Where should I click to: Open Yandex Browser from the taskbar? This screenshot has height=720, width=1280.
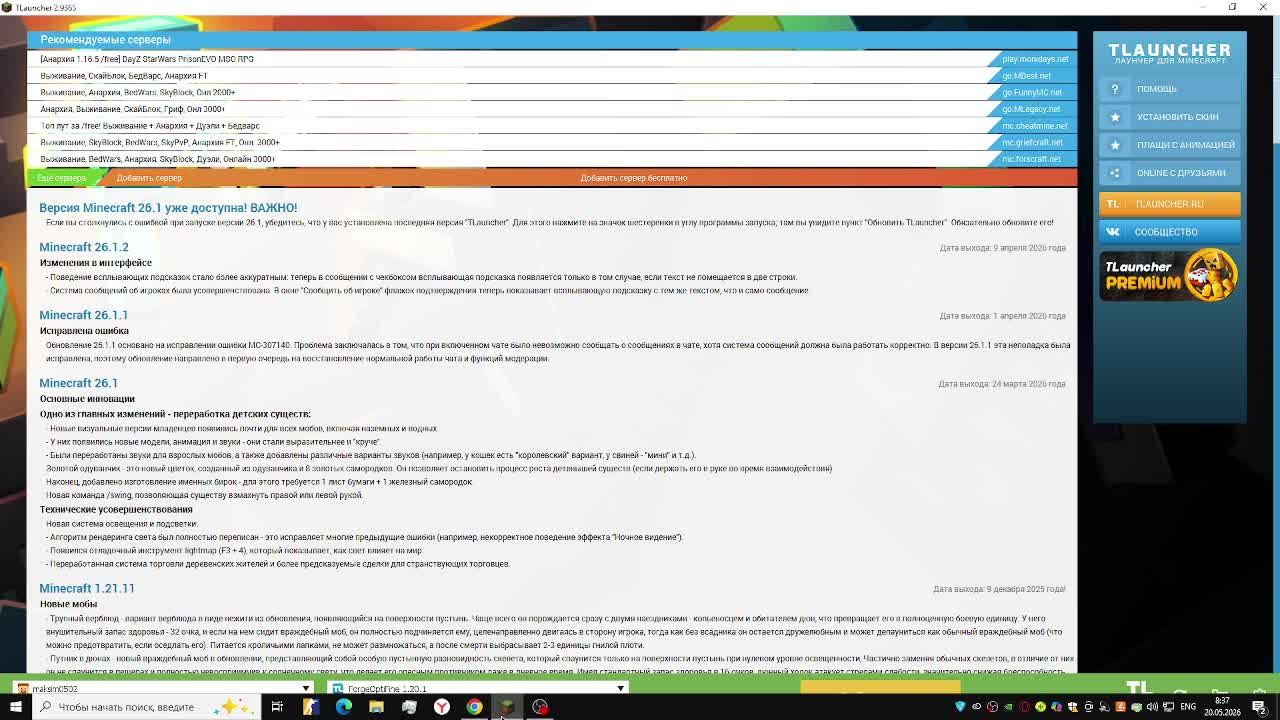(x=442, y=707)
